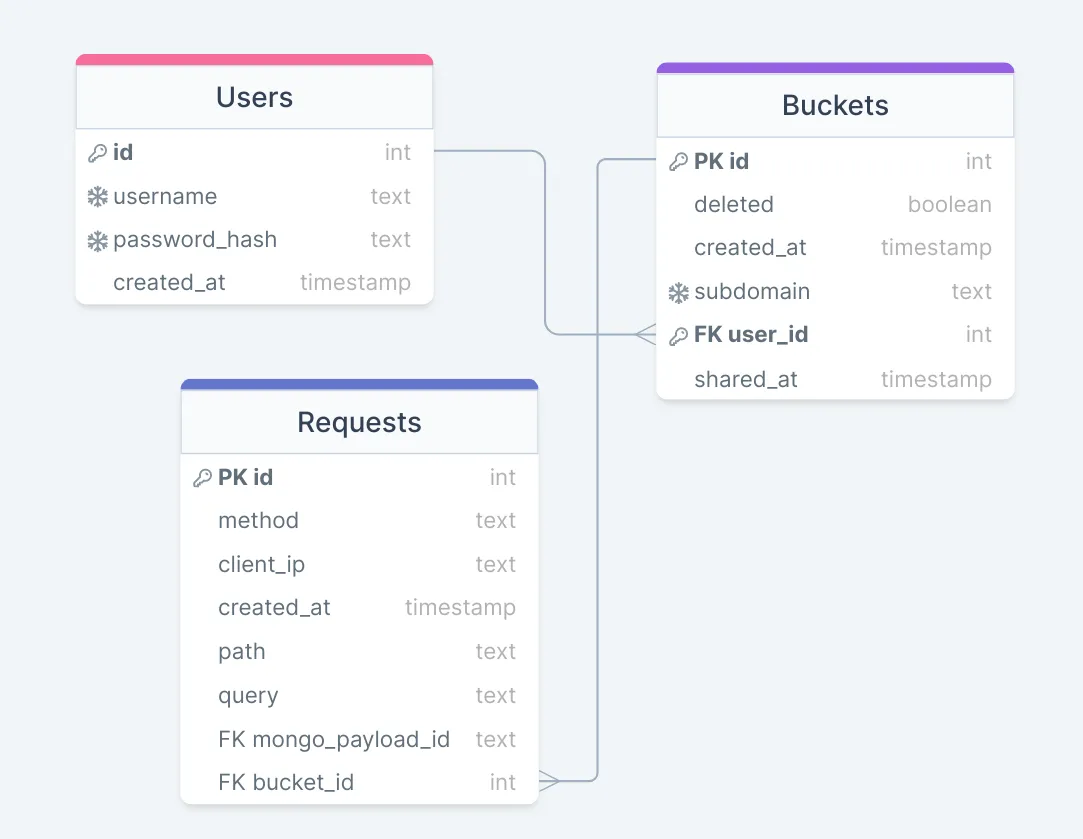Select the unique snowflake icon on username
1083x839 pixels.
99,196
